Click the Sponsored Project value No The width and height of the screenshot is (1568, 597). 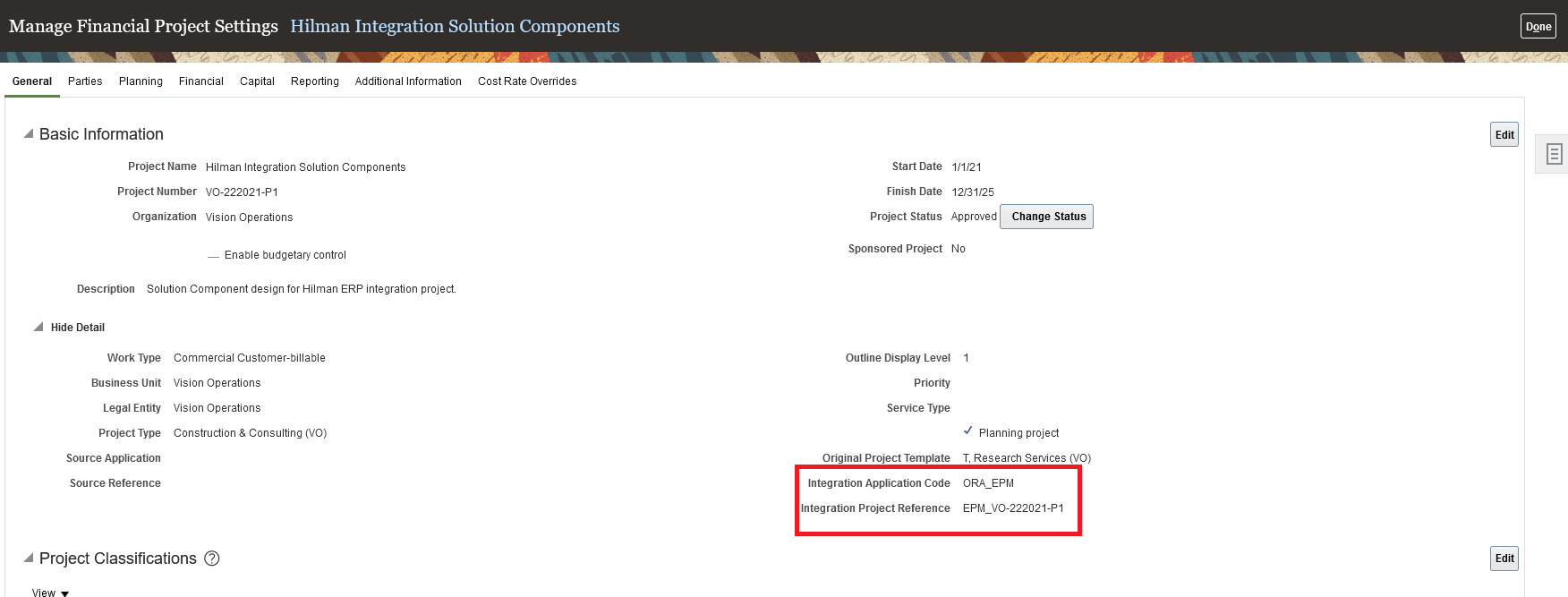[959, 249]
